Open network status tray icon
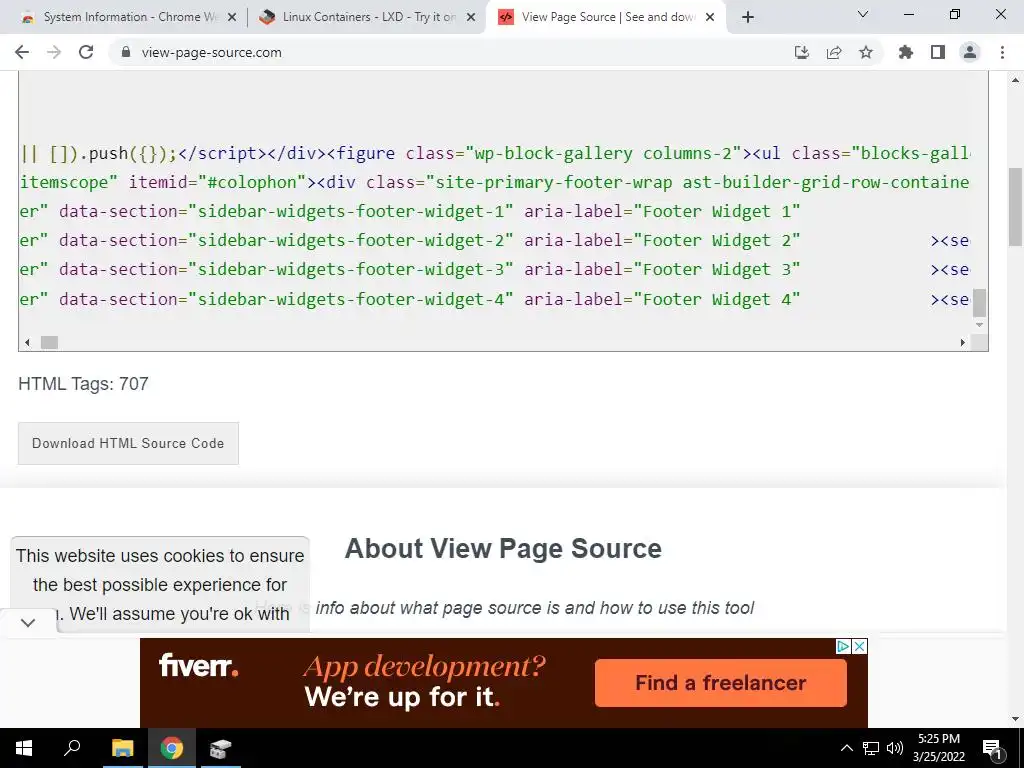The width and height of the screenshot is (1024, 768). click(x=871, y=748)
